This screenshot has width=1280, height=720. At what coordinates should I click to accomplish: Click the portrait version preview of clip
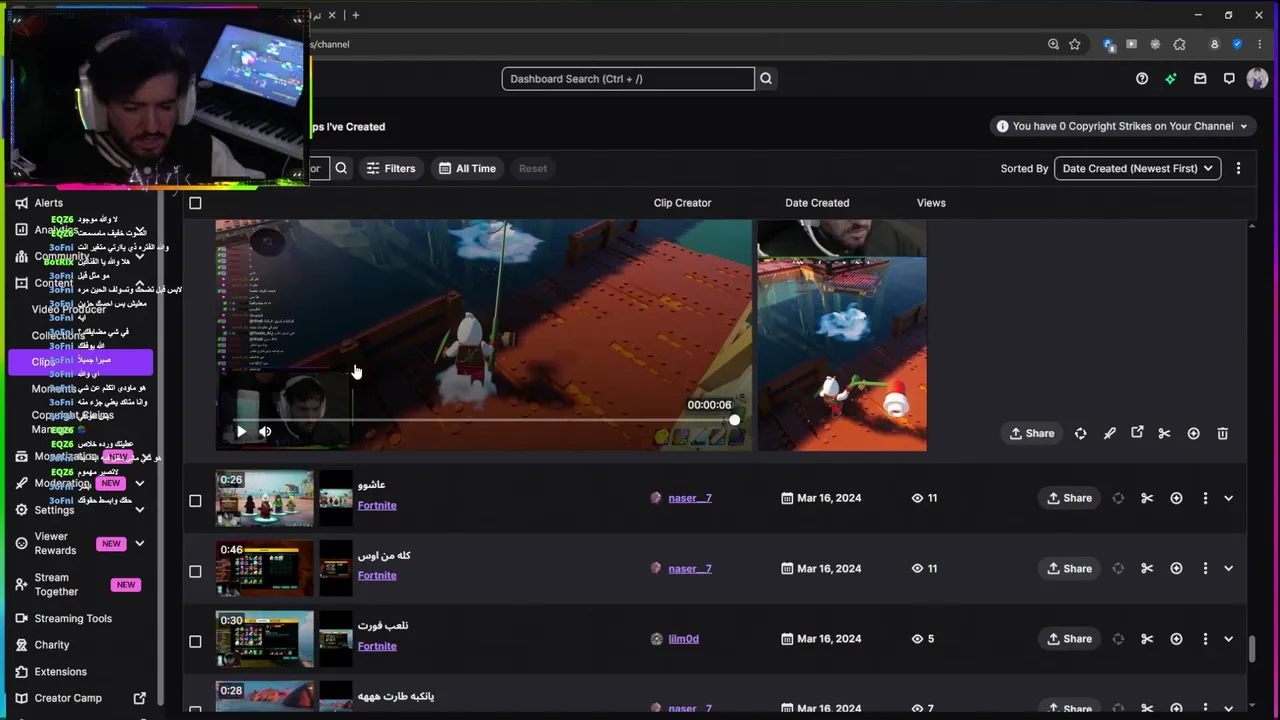842,336
